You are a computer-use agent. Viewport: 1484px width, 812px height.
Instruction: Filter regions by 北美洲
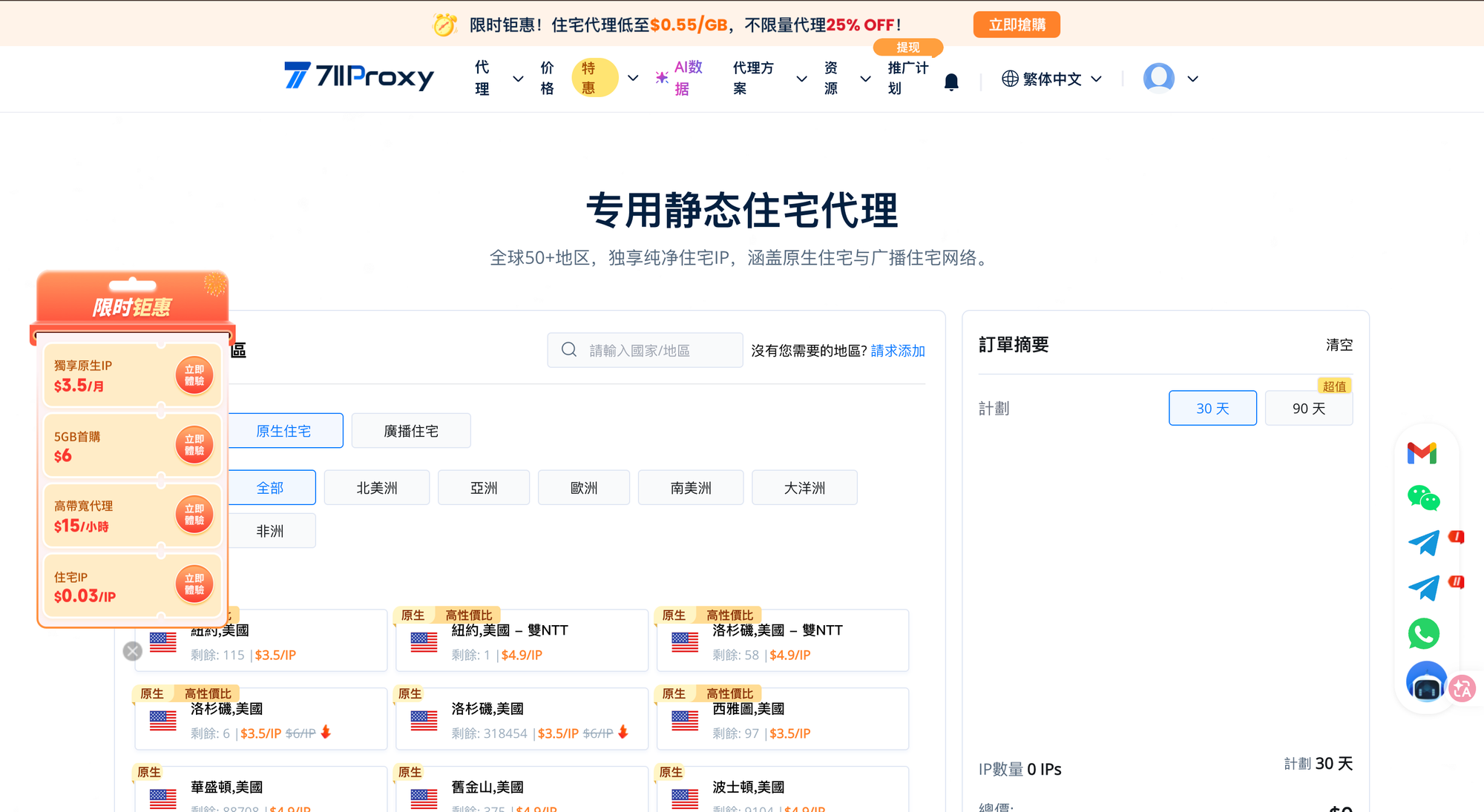(377, 488)
